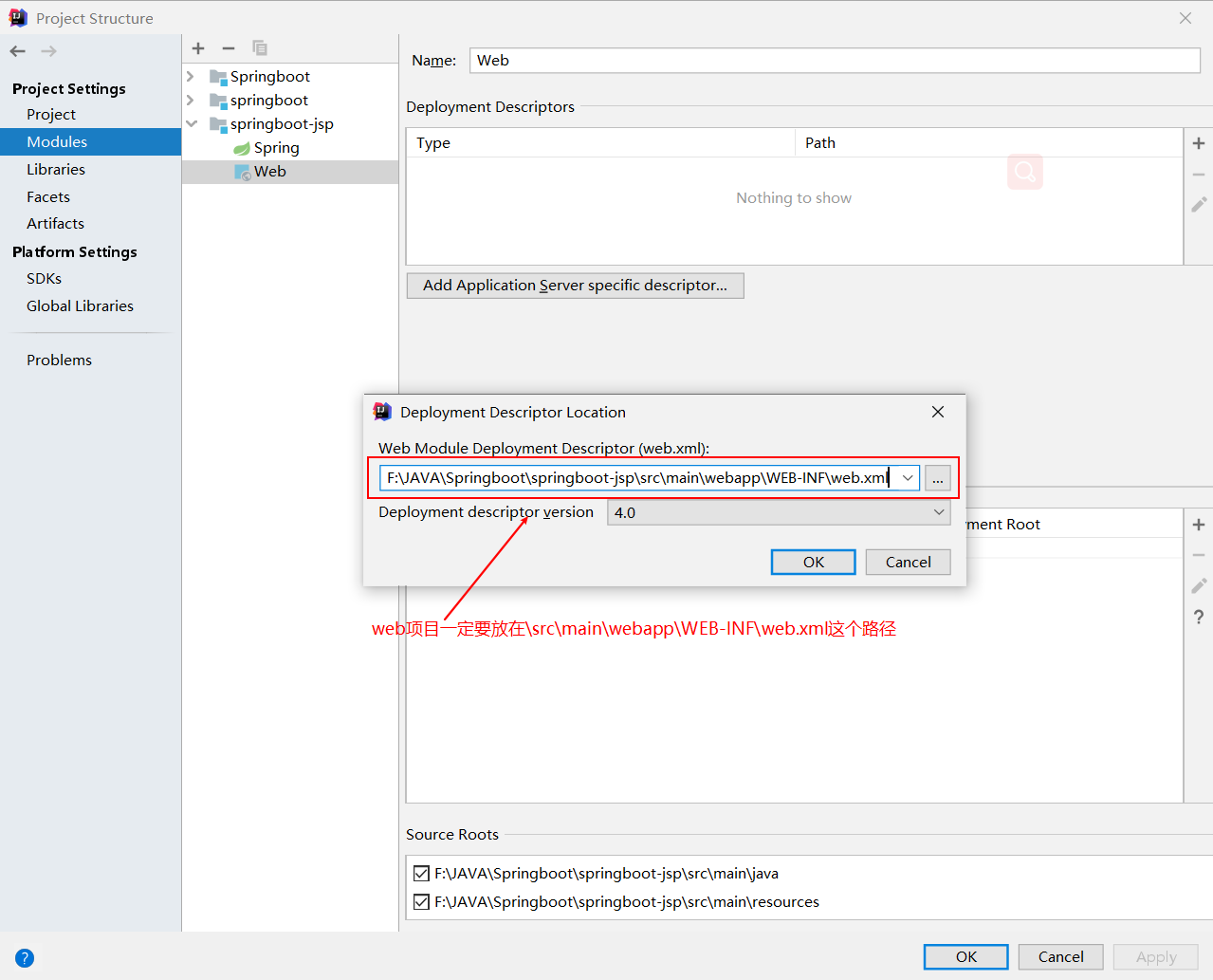The height and width of the screenshot is (980, 1213).
Task: Collapse the springboot-jsp module node
Action: tap(192, 123)
